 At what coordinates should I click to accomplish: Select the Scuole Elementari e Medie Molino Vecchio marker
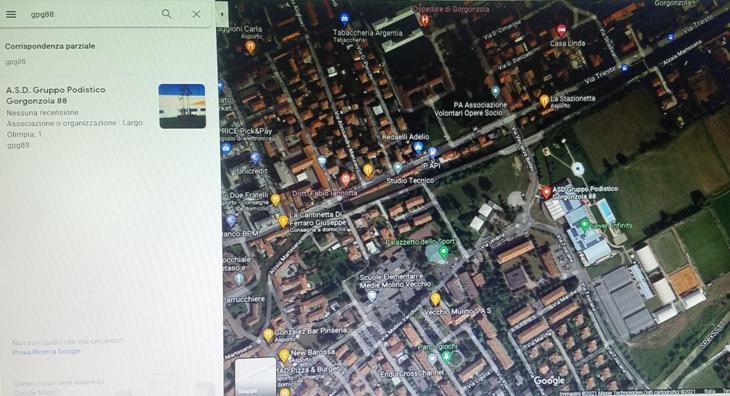(372, 295)
